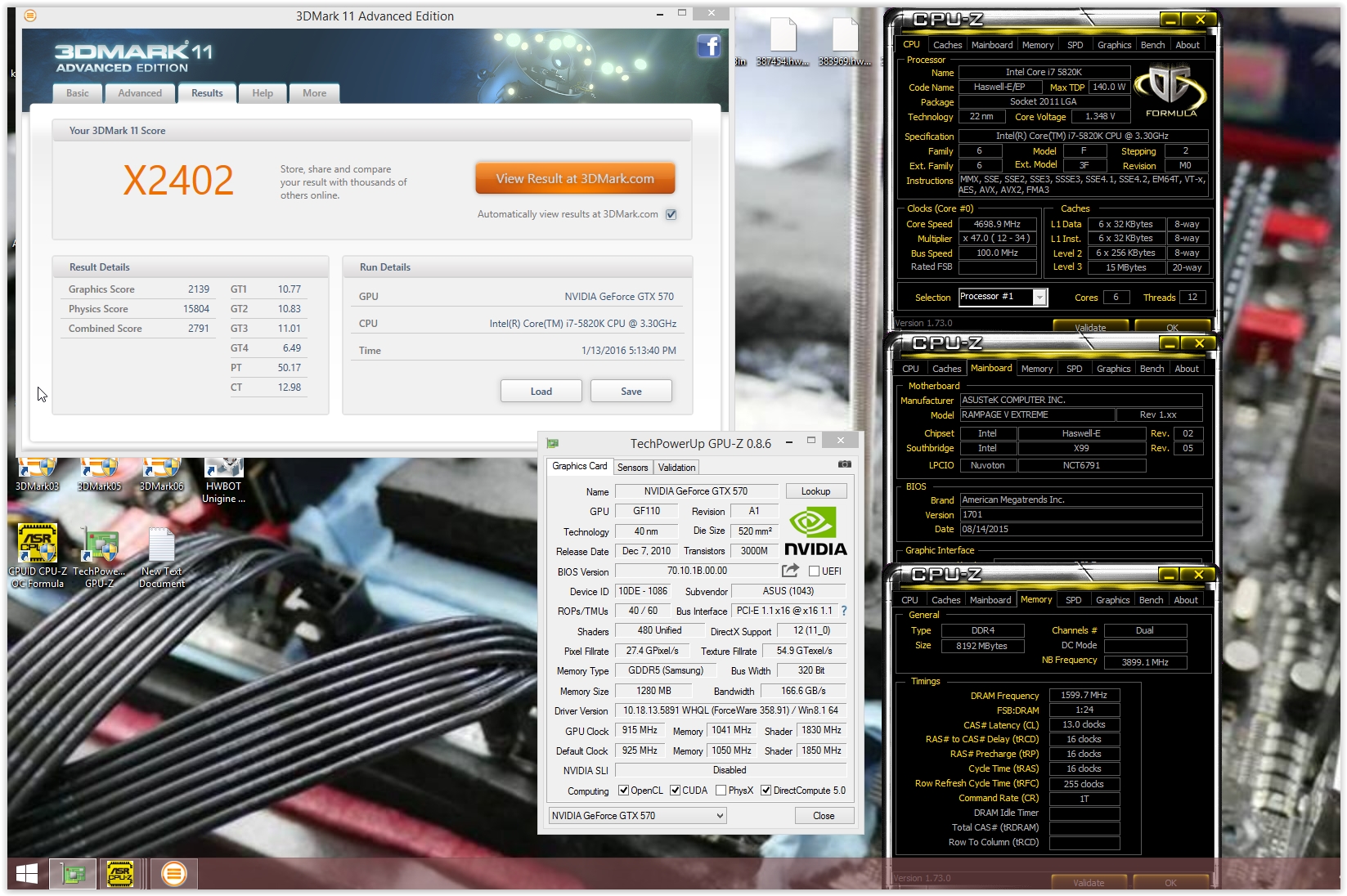This screenshot has height=896, width=1347.
Task: Toggle the UEFI checkbox in GPU-Z
Action: 815,571
